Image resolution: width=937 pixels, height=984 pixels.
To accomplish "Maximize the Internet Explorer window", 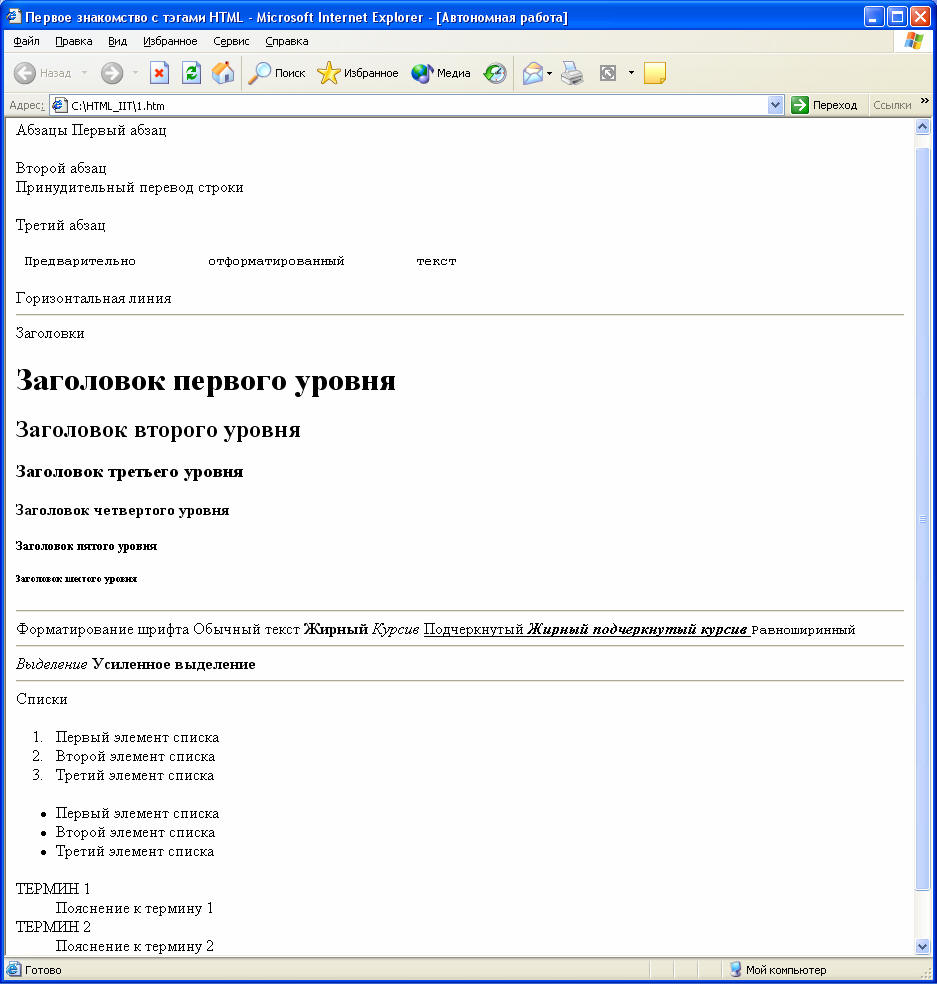I will click(x=897, y=17).
